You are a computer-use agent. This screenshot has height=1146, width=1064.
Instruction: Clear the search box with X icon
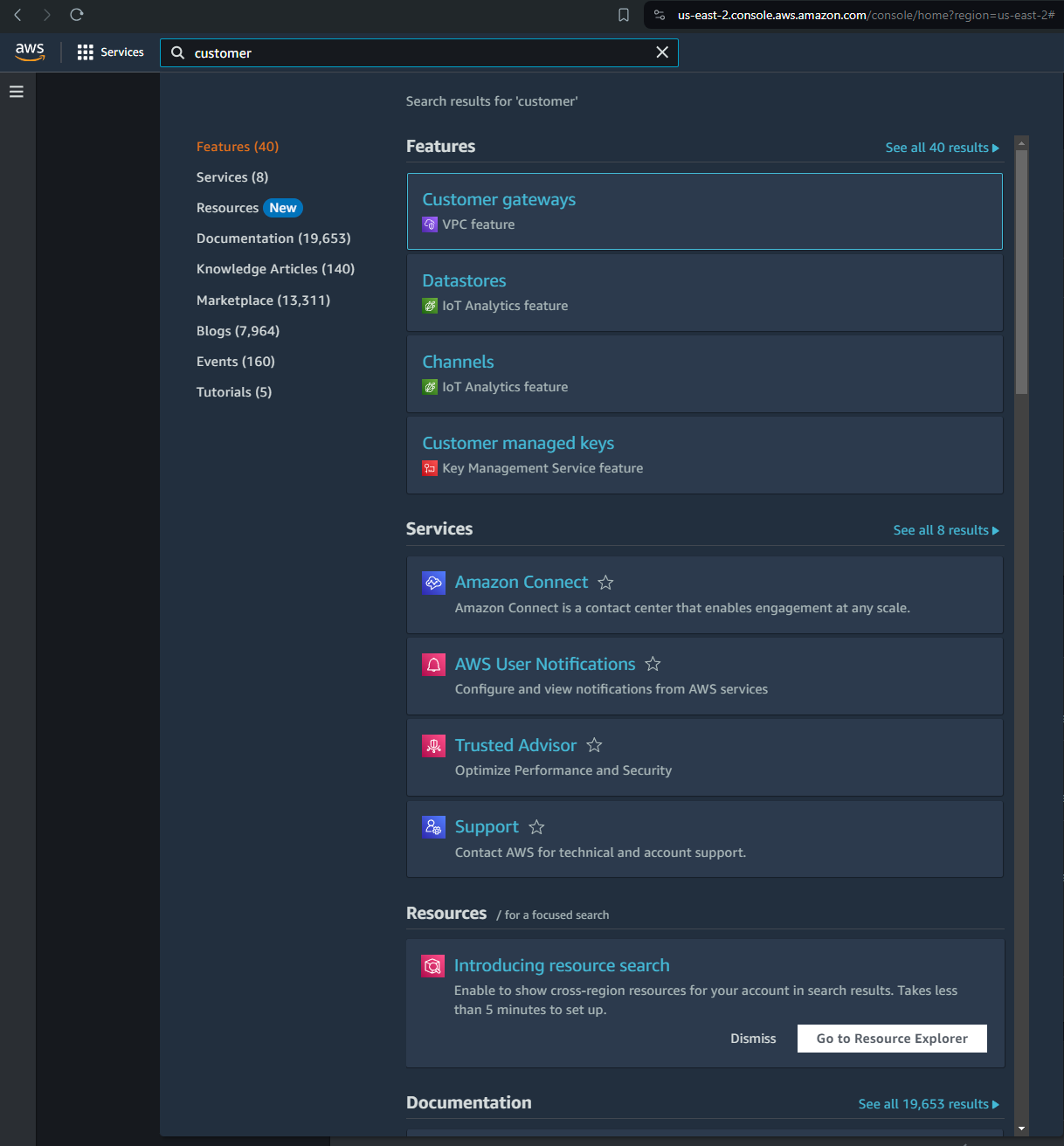coord(662,52)
